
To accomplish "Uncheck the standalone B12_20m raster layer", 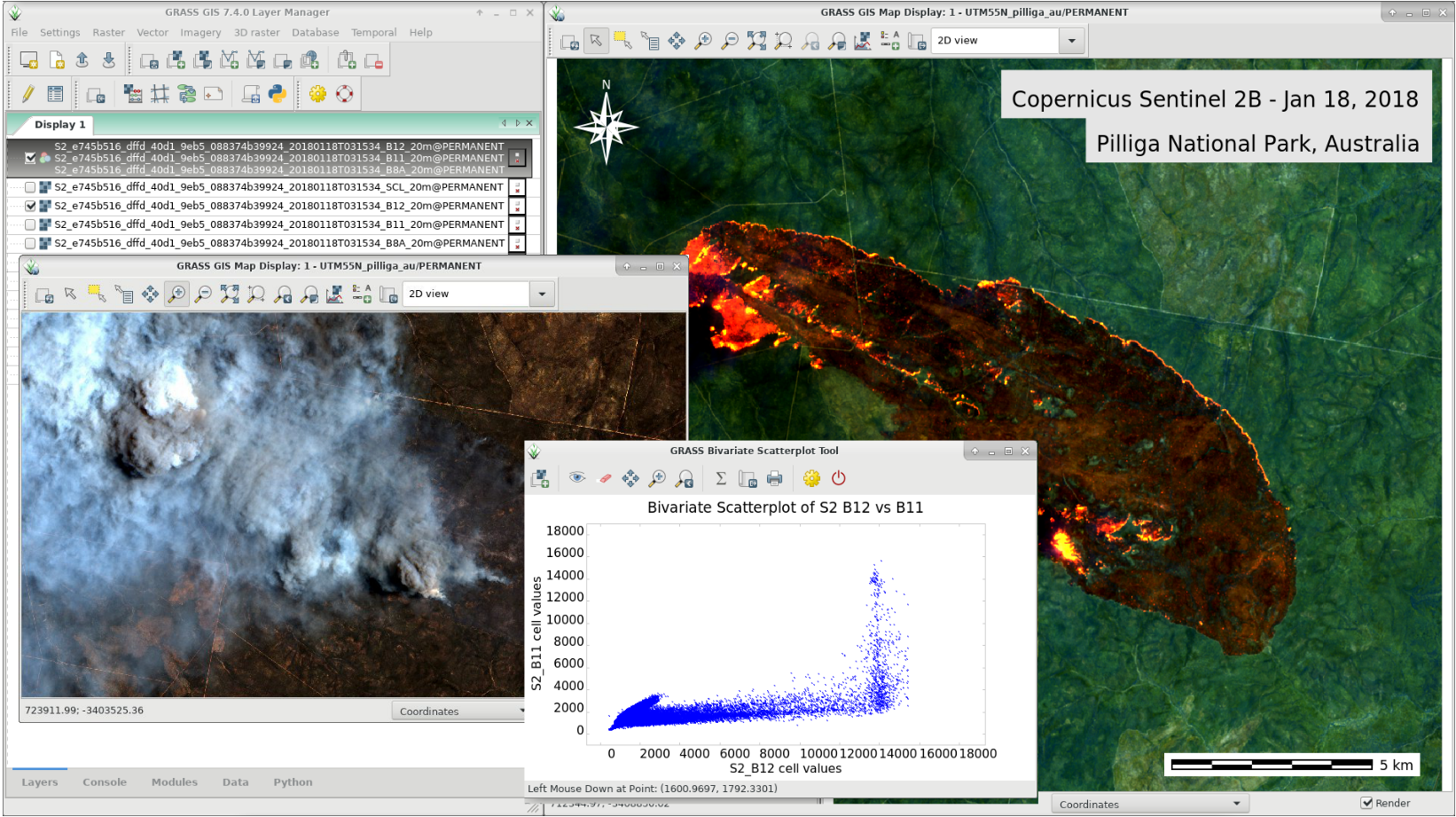I will tap(31, 206).
